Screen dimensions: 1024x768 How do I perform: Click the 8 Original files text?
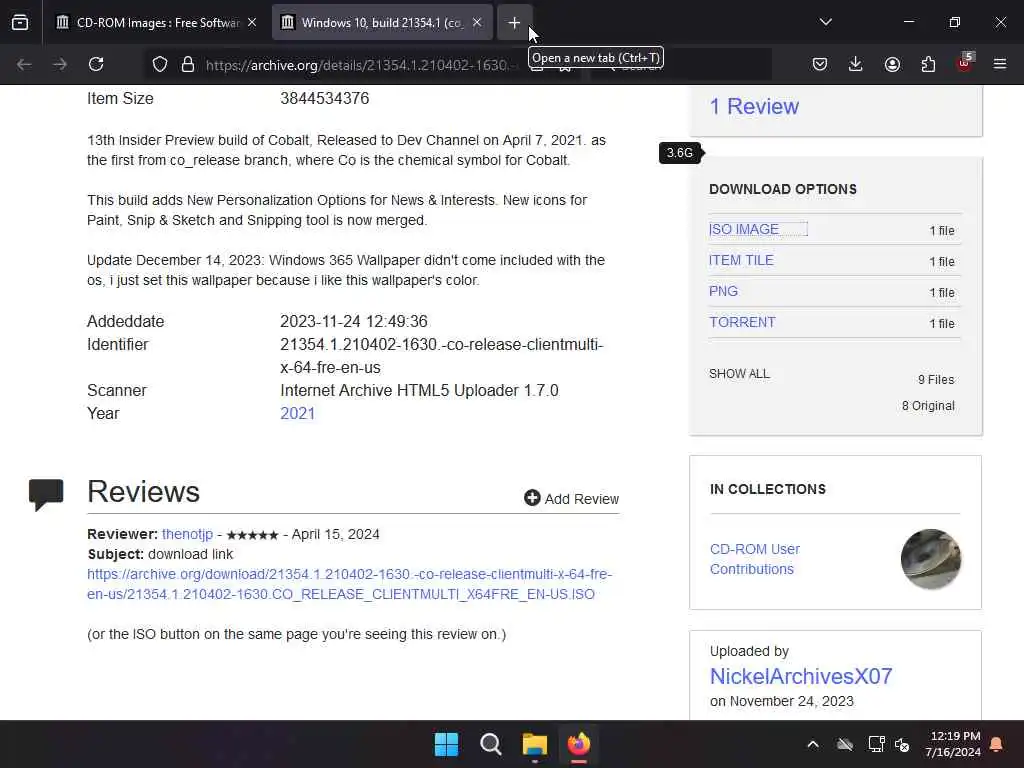point(928,406)
